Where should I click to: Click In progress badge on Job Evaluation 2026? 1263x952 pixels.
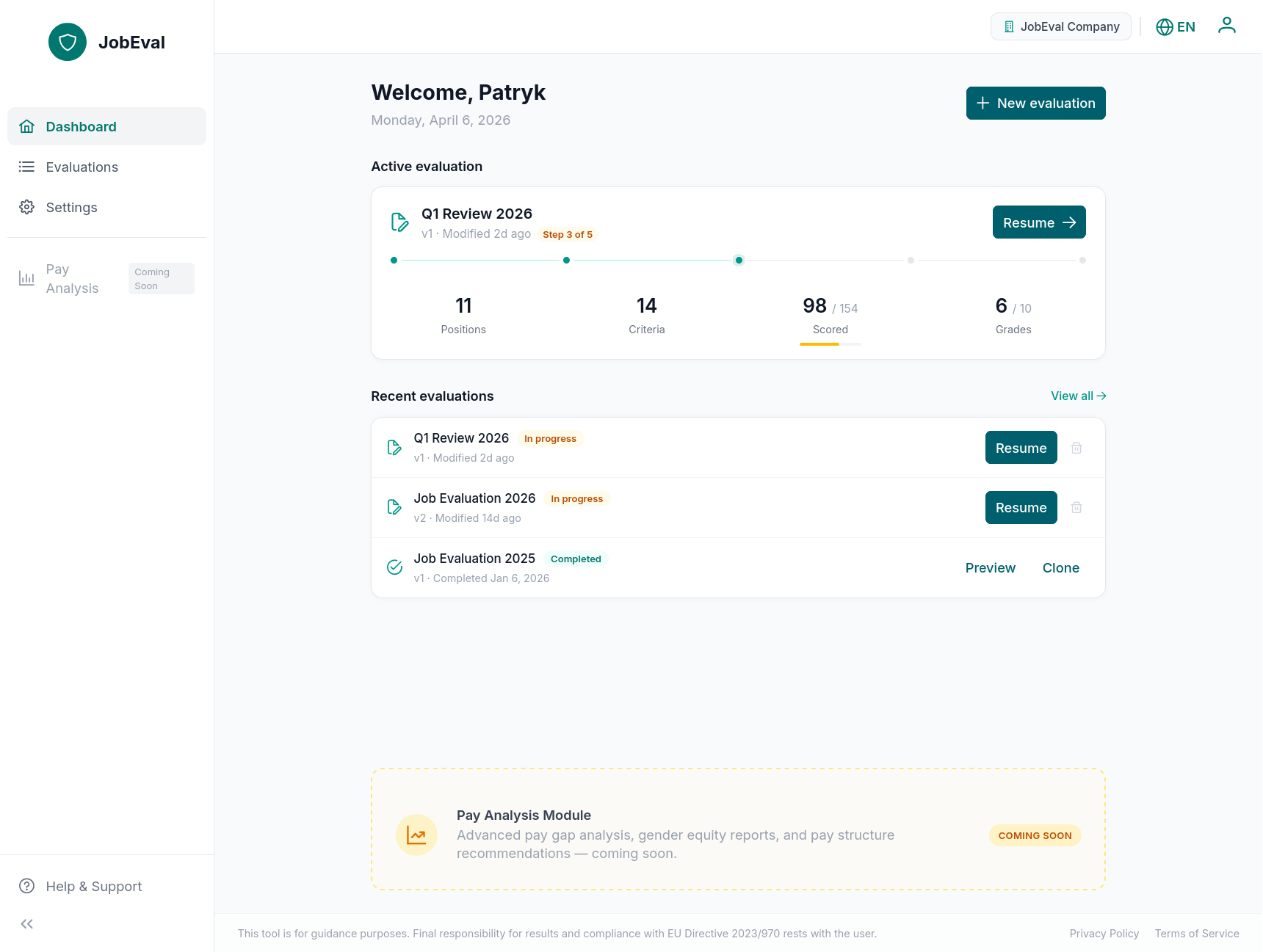pos(576,498)
